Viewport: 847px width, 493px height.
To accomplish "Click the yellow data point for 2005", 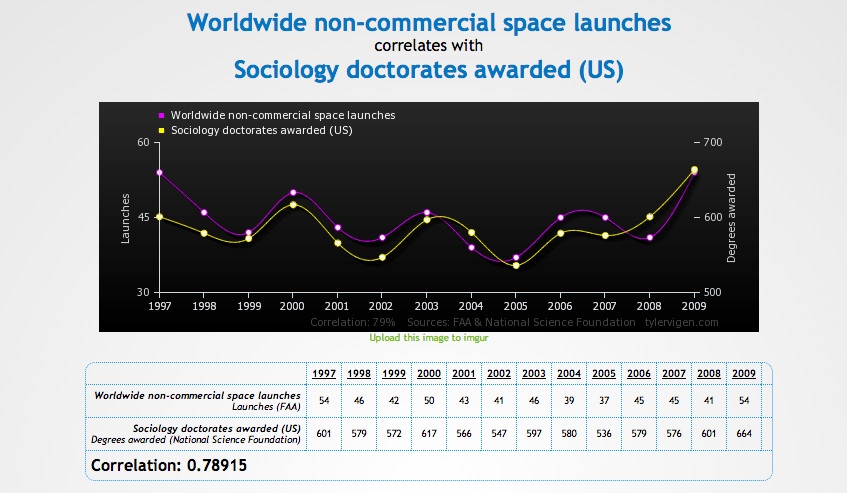I will tap(516, 266).
